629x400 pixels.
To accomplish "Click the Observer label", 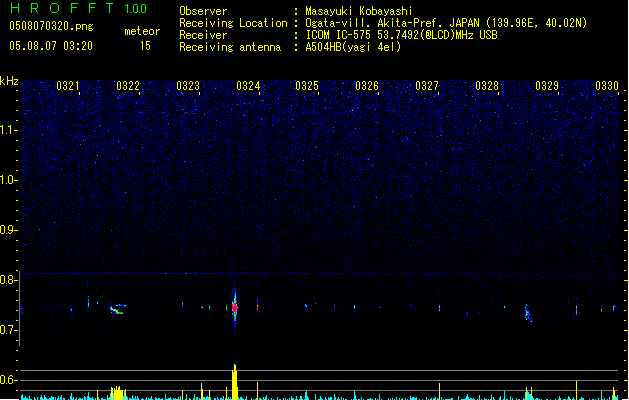I will 203,11.
